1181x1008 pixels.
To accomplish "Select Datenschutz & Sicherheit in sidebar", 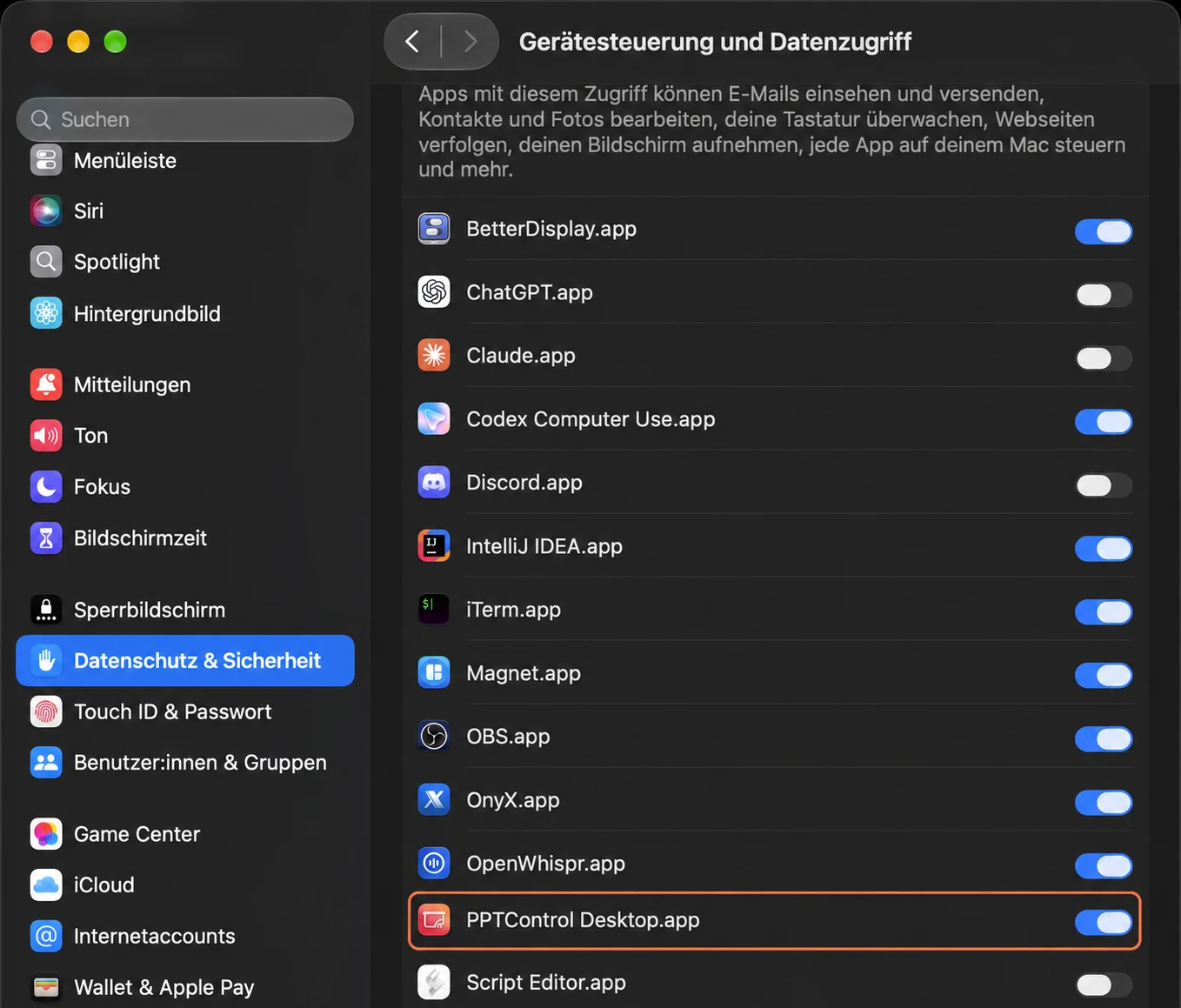I will click(185, 661).
